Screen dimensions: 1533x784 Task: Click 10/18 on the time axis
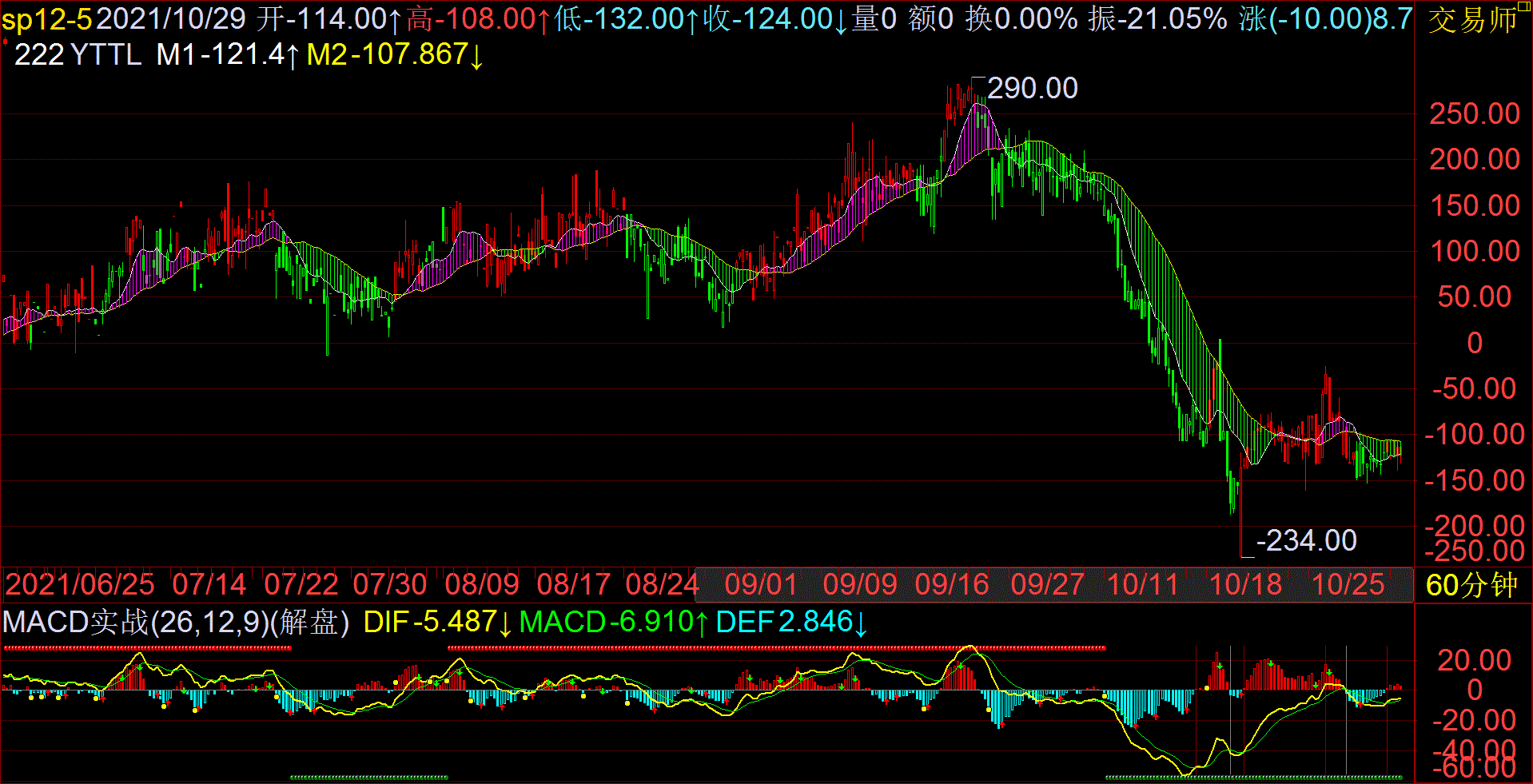coord(1245,584)
